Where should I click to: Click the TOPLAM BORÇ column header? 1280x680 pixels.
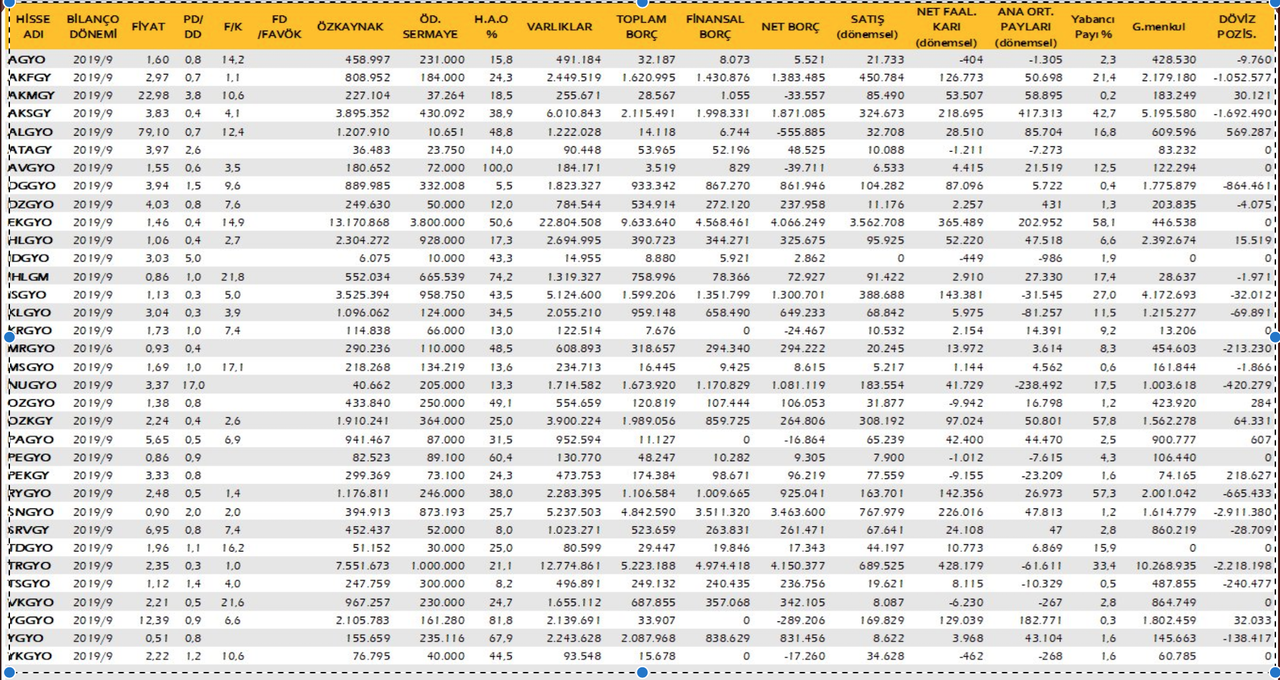640,27
